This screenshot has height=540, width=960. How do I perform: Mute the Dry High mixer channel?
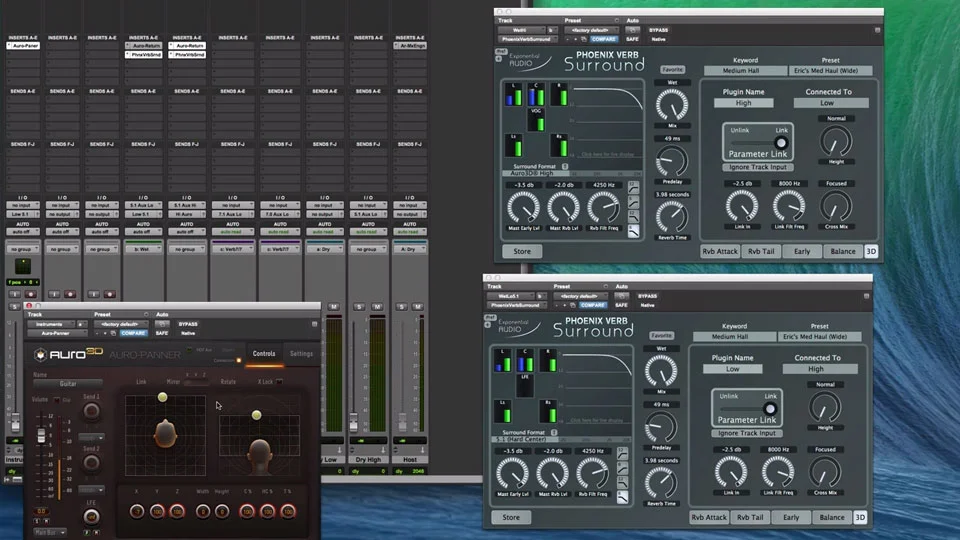click(x=377, y=307)
